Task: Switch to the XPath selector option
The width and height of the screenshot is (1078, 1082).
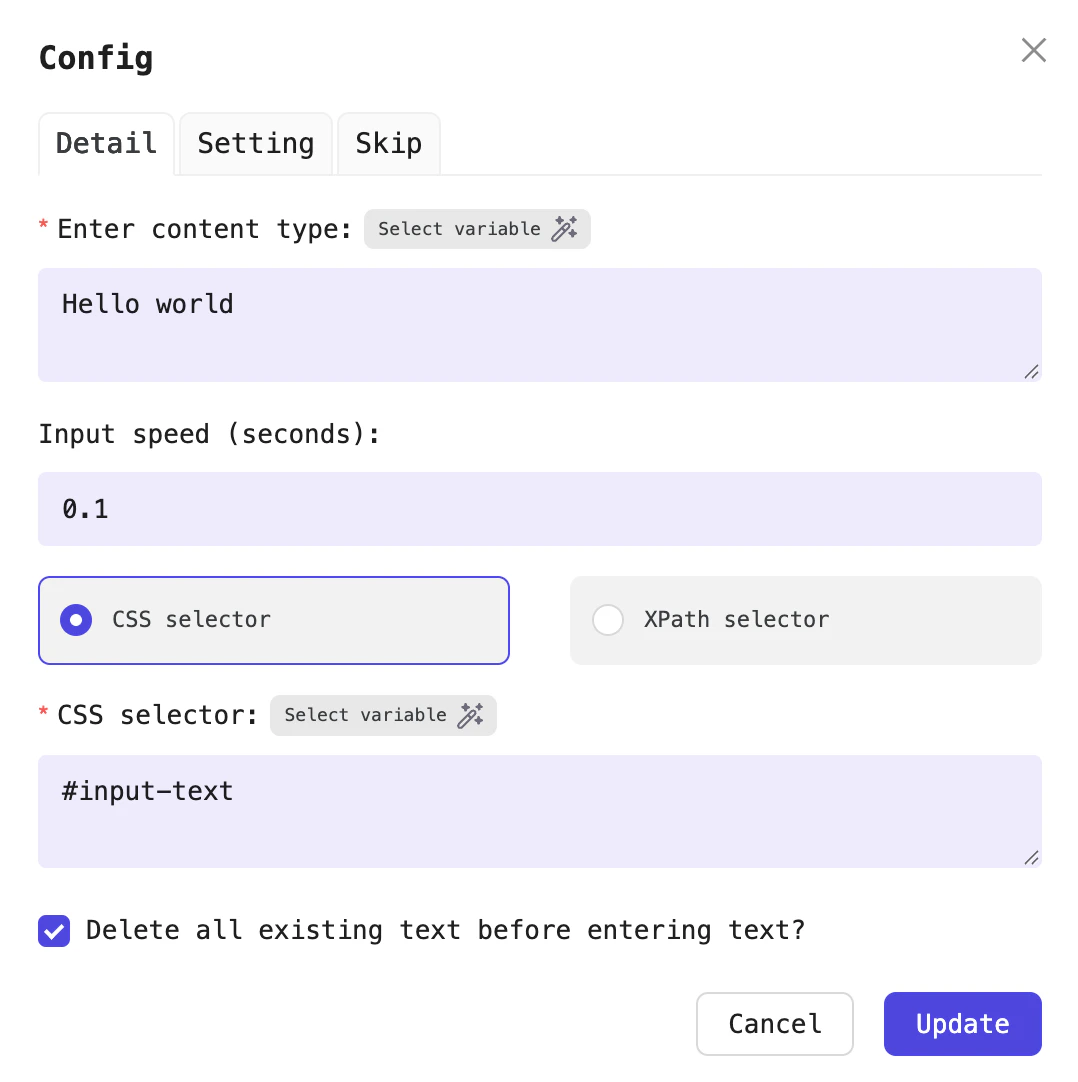Action: pyautogui.click(x=608, y=620)
